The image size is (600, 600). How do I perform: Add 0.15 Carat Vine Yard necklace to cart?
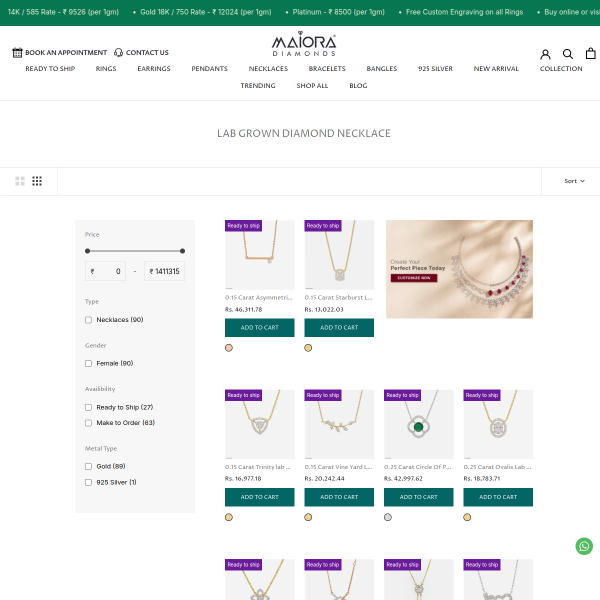pyautogui.click(x=339, y=497)
